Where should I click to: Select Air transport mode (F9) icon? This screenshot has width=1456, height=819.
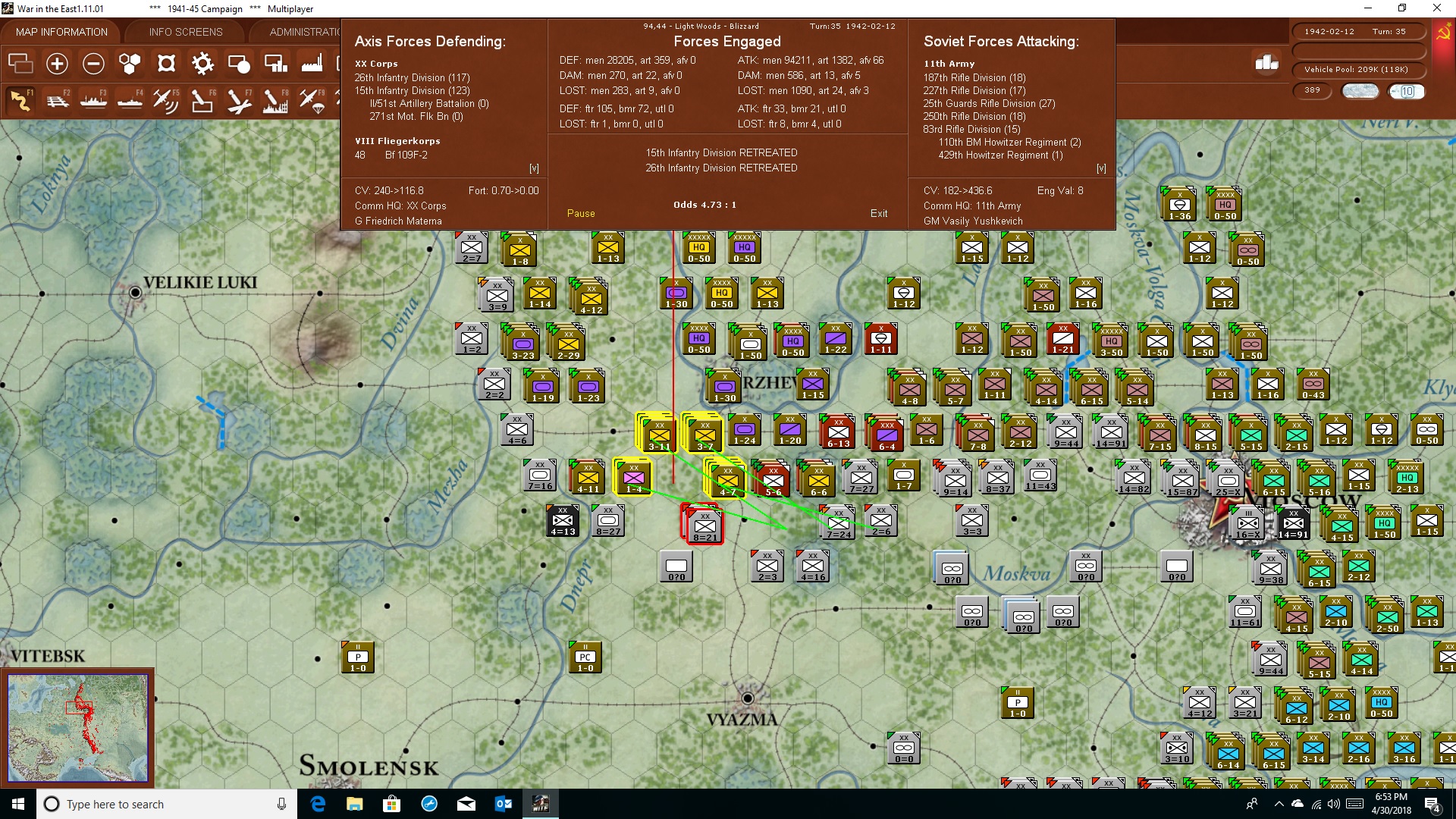click(312, 100)
